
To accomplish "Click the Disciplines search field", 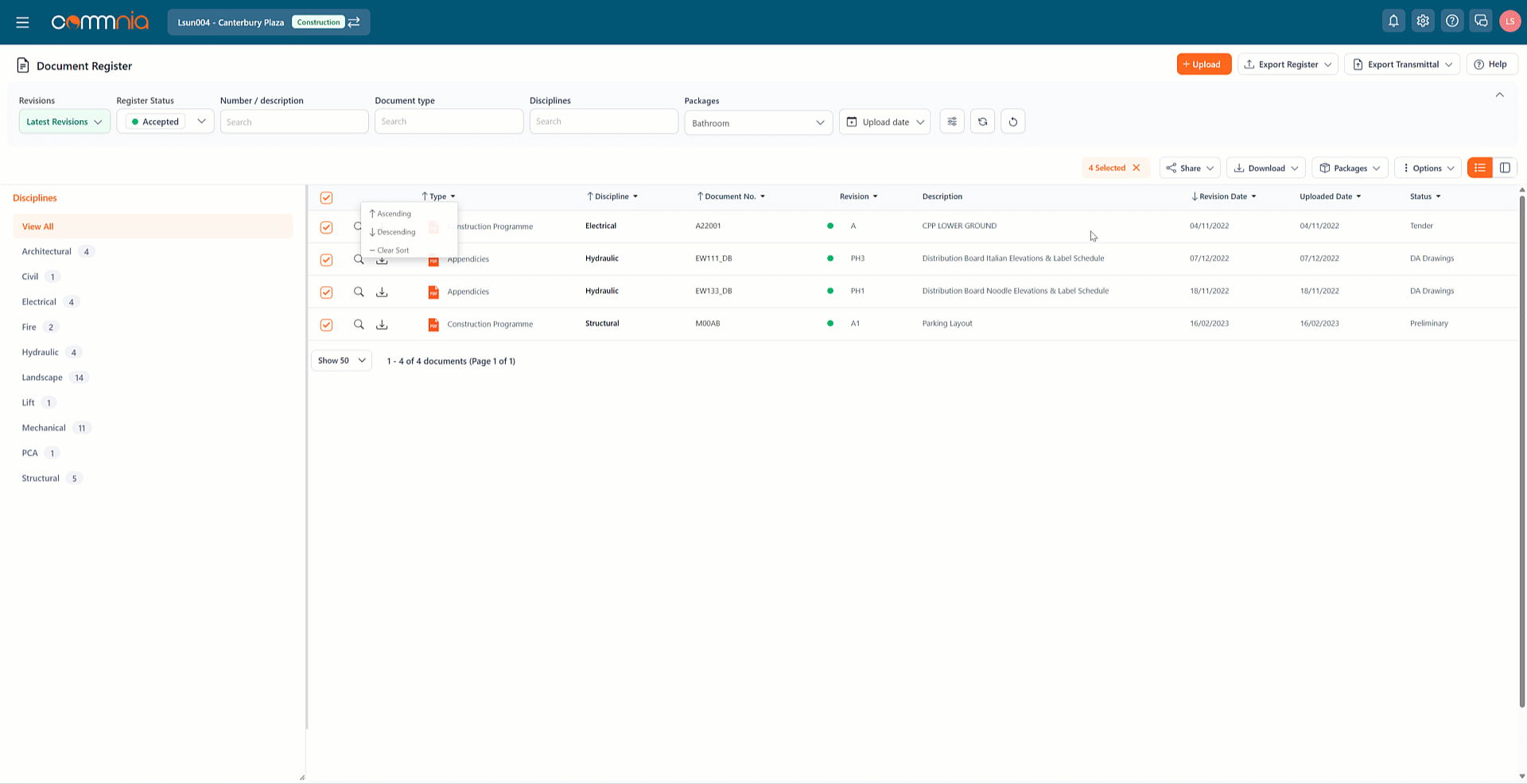I will pyautogui.click(x=604, y=122).
